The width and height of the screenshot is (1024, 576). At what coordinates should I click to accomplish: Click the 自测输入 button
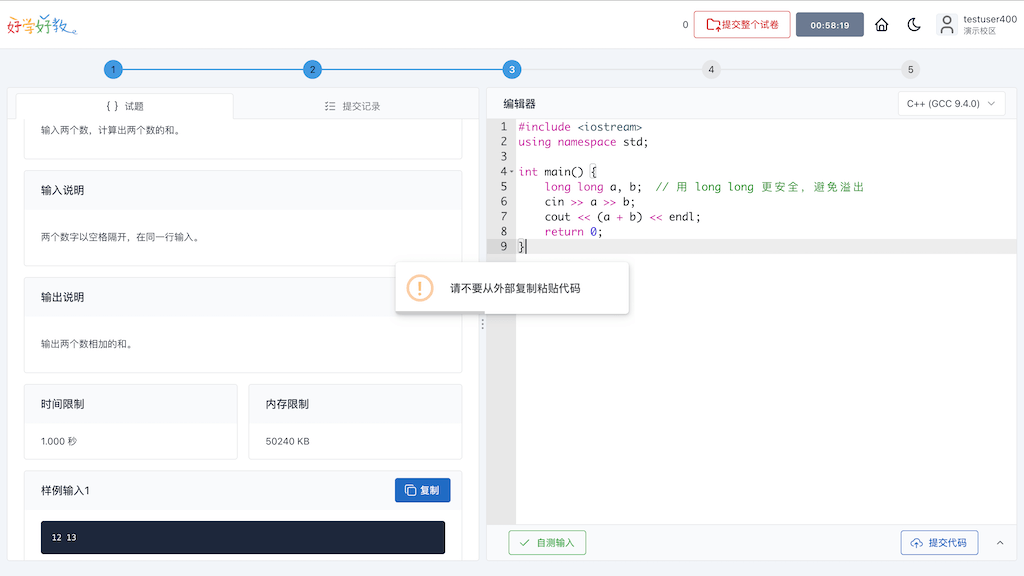click(x=547, y=542)
